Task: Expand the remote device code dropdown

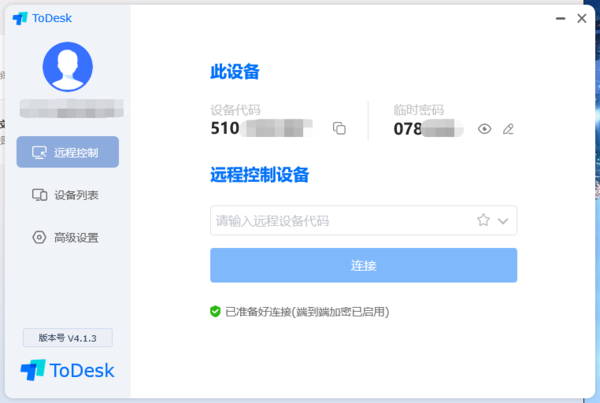Action: (x=503, y=220)
